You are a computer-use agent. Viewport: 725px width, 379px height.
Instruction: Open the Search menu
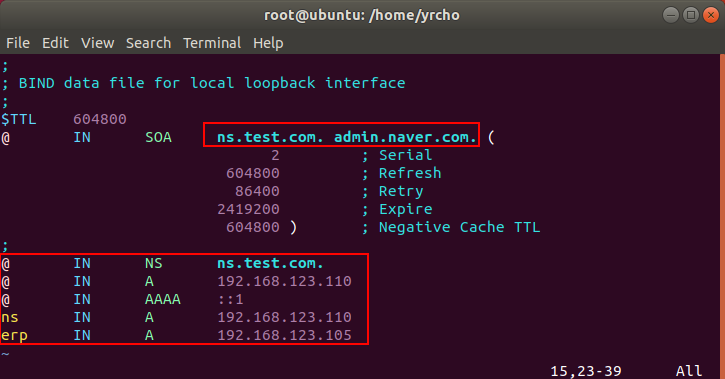(148, 43)
